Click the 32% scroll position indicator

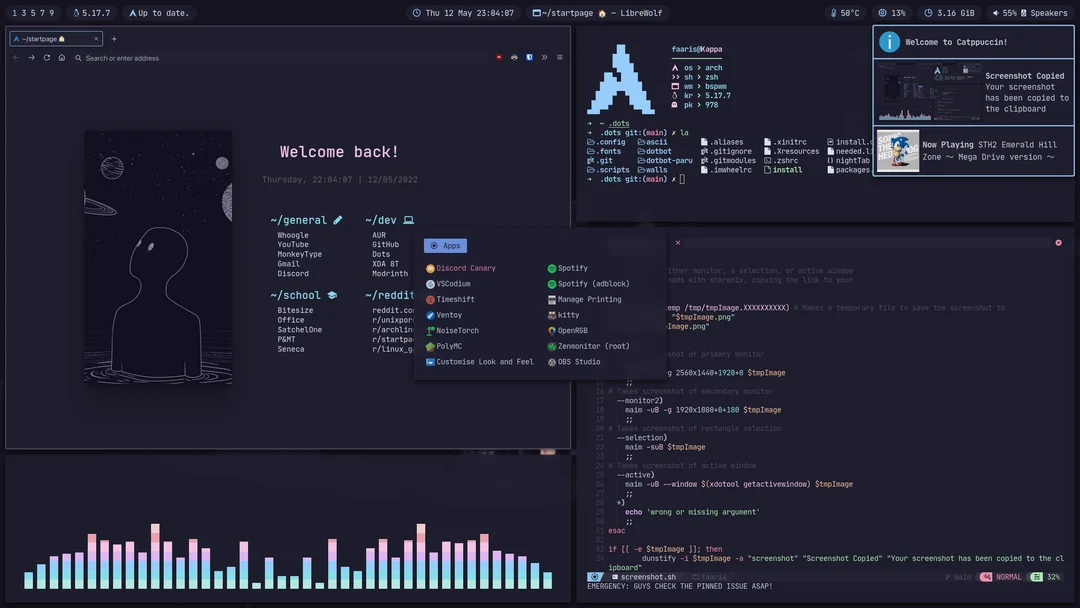coord(1052,576)
